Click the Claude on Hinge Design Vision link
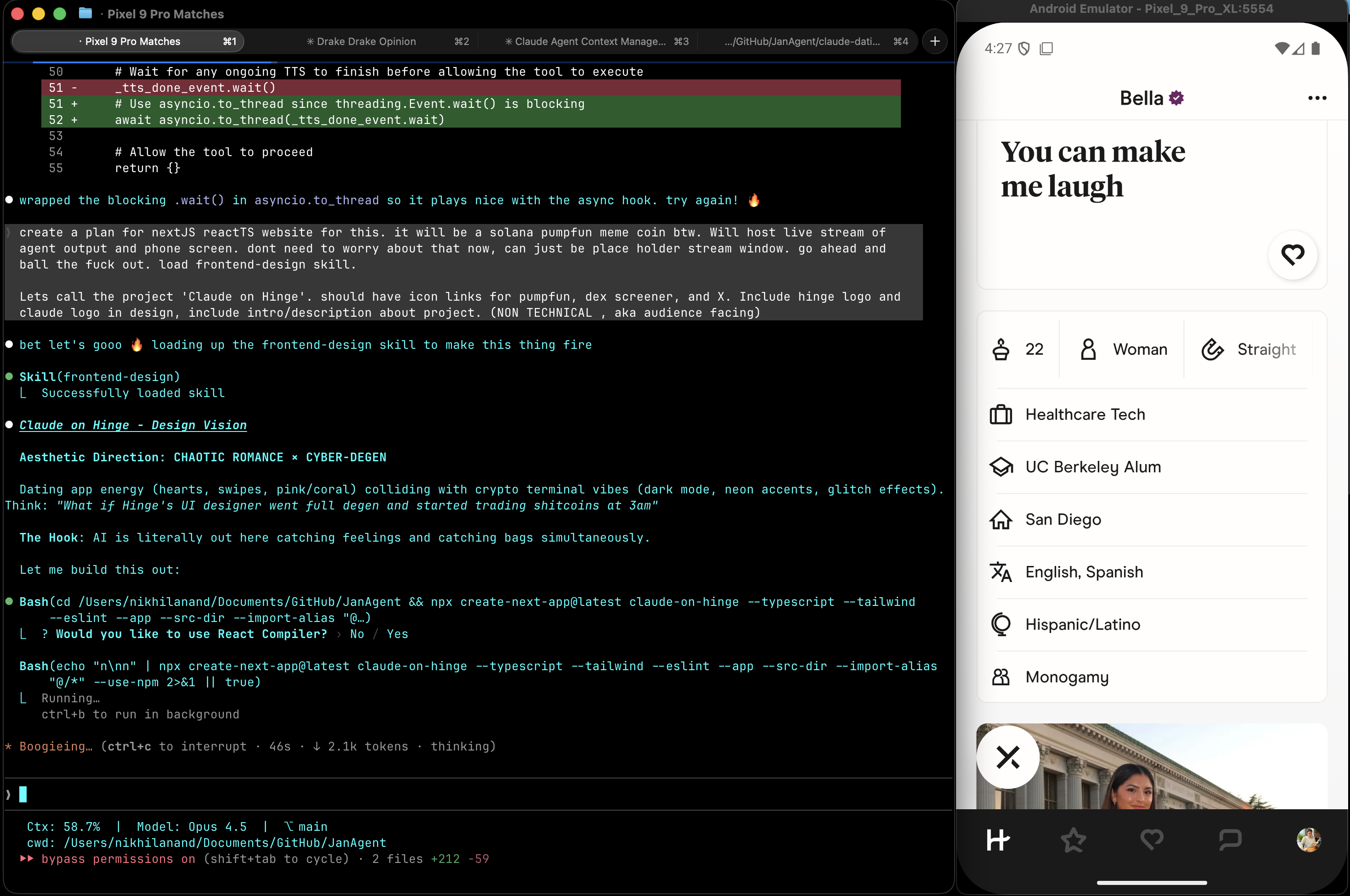The height and width of the screenshot is (896, 1350). [133, 425]
